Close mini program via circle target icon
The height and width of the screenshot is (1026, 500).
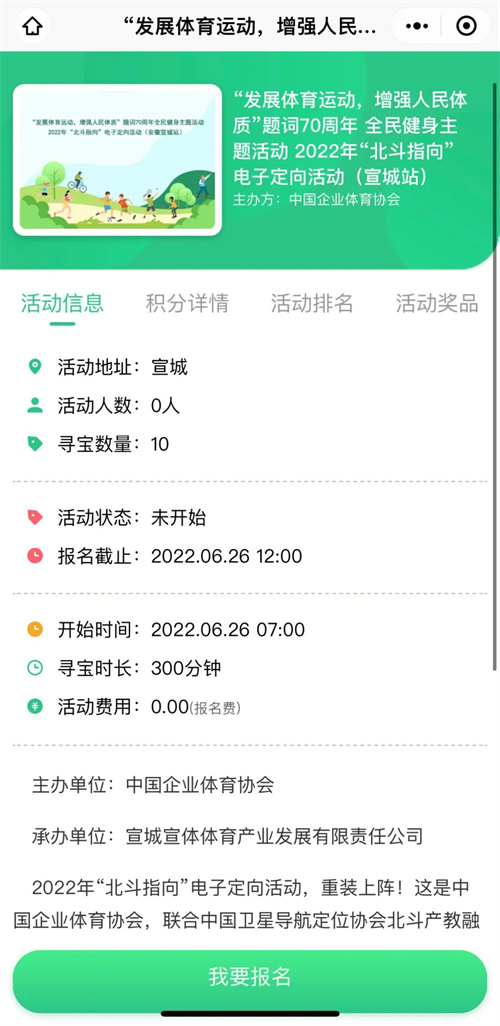466,26
